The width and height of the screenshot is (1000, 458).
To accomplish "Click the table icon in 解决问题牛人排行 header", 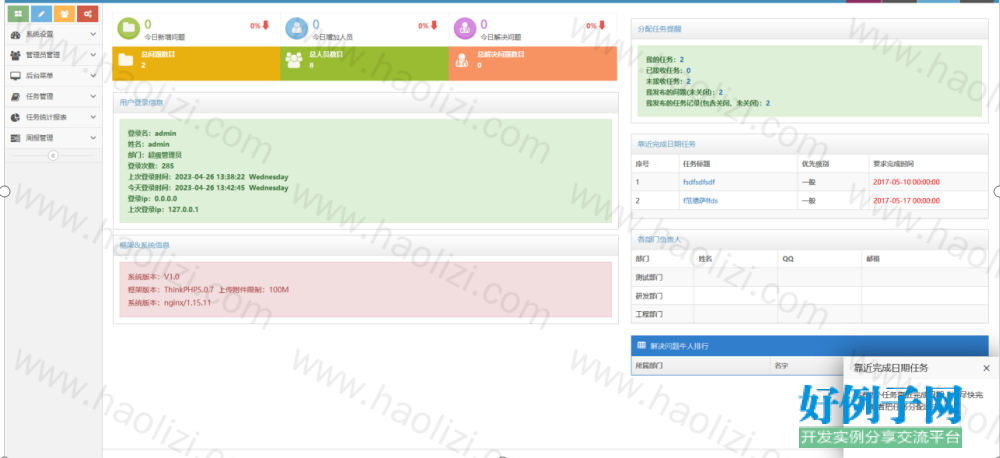I will [x=641, y=346].
